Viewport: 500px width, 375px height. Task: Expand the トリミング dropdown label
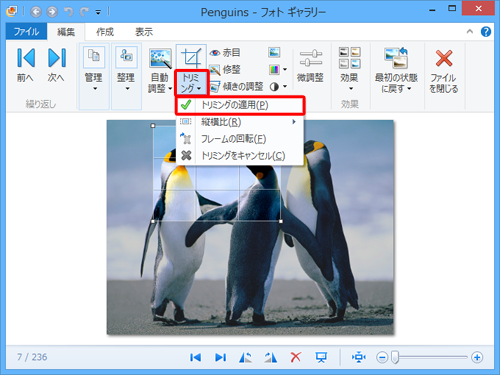point(191,83)
